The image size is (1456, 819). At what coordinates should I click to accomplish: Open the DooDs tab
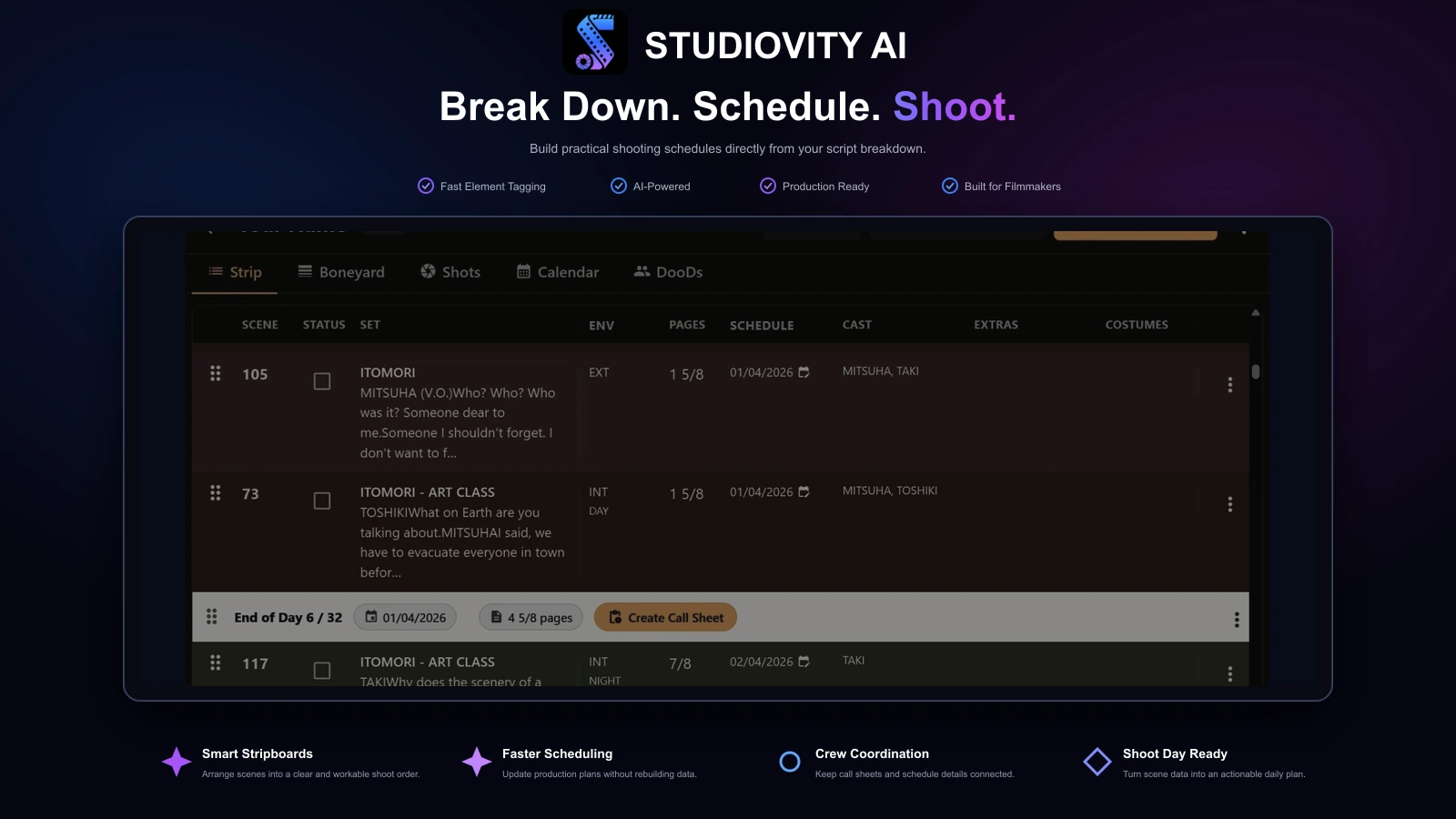coord(669,272)
